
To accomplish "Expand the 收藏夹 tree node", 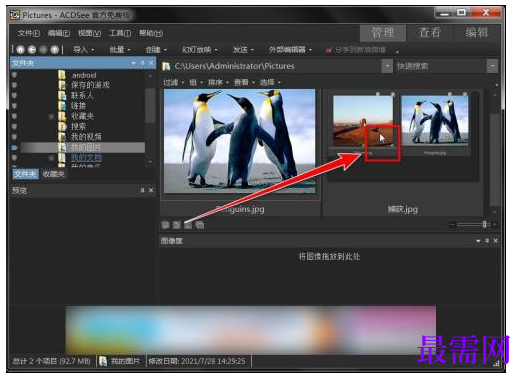I will (51, 116).
